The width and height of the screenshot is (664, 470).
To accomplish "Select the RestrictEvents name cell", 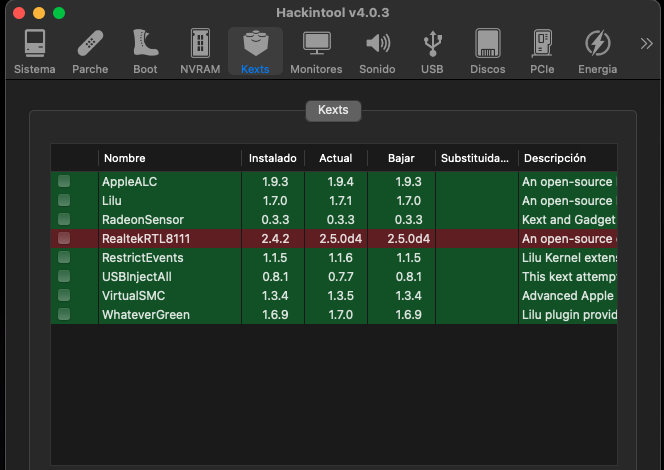I will pyautogui.click(x=170, y=258).
